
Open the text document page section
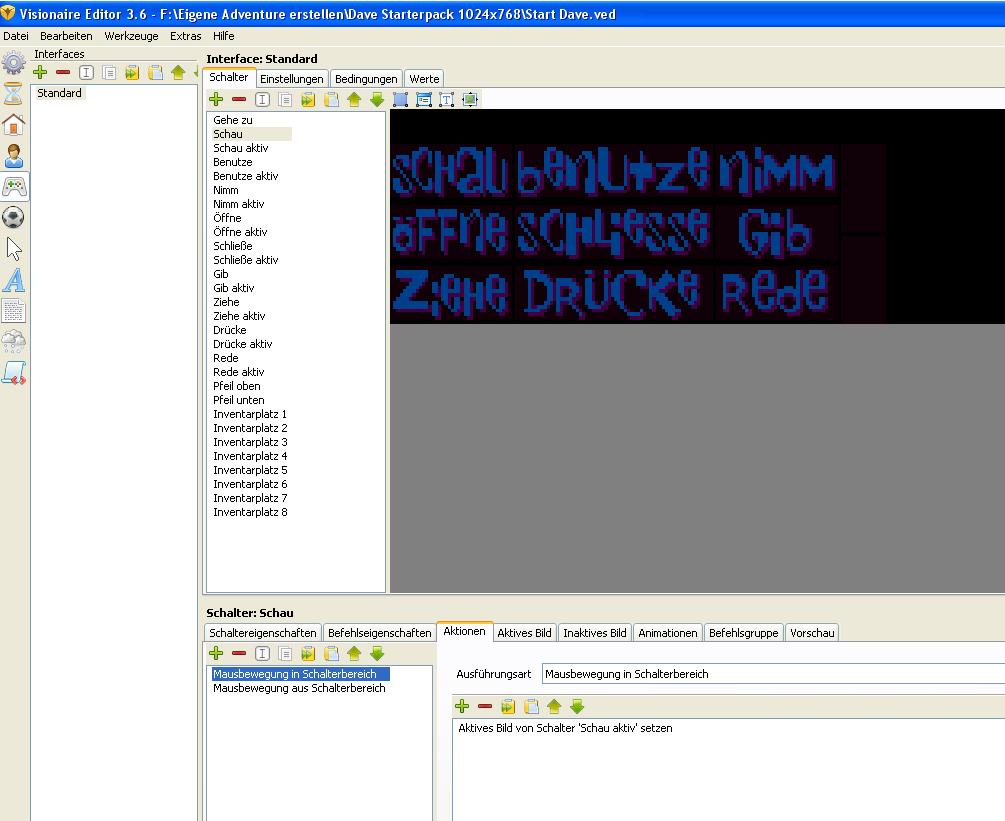coord(13,311)
